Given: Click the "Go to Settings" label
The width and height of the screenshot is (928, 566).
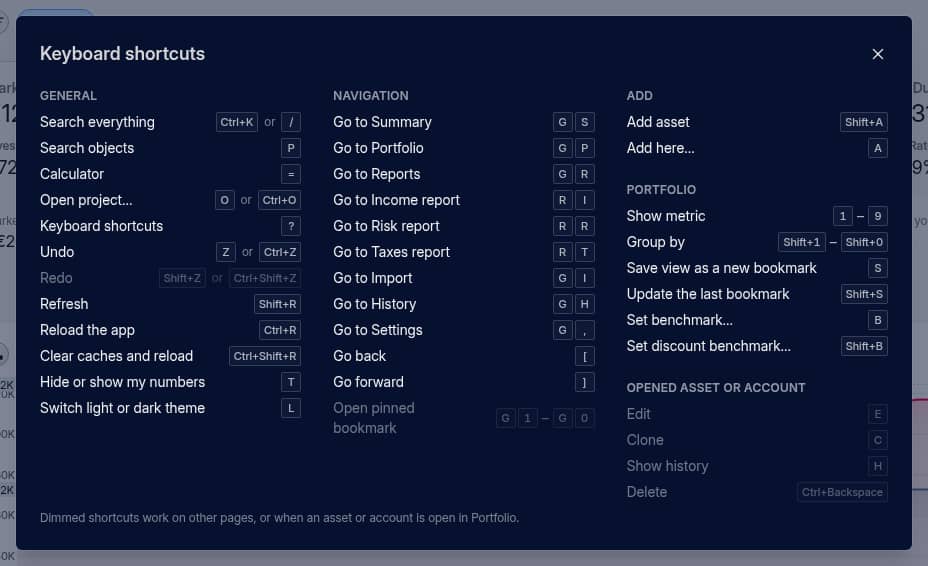Looking at the screenshot, I should [x=378, y=330].
